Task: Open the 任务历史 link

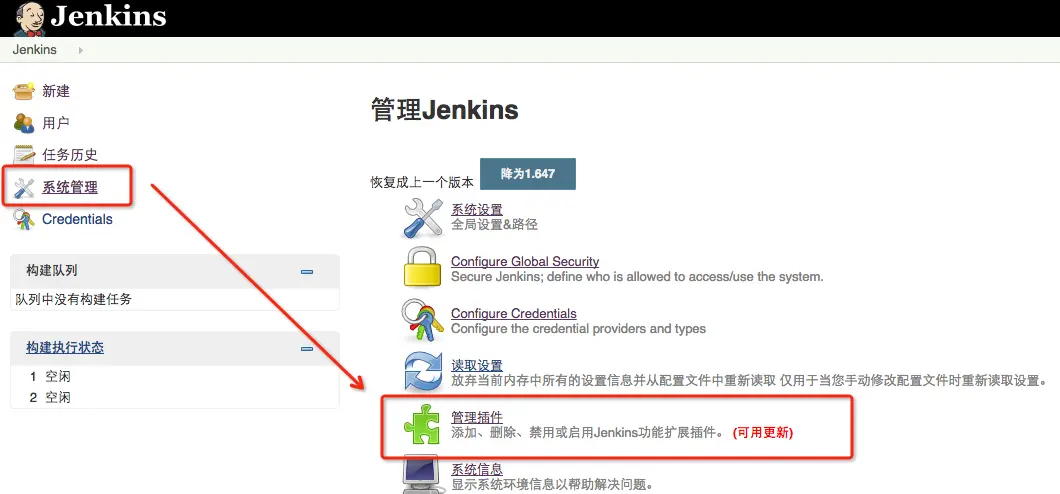Action: (x=70, y=155)
